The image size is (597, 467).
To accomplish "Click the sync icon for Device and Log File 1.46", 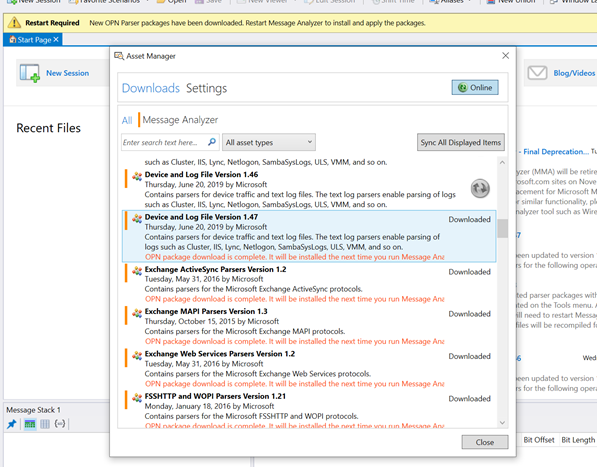I will pos(480,188).
